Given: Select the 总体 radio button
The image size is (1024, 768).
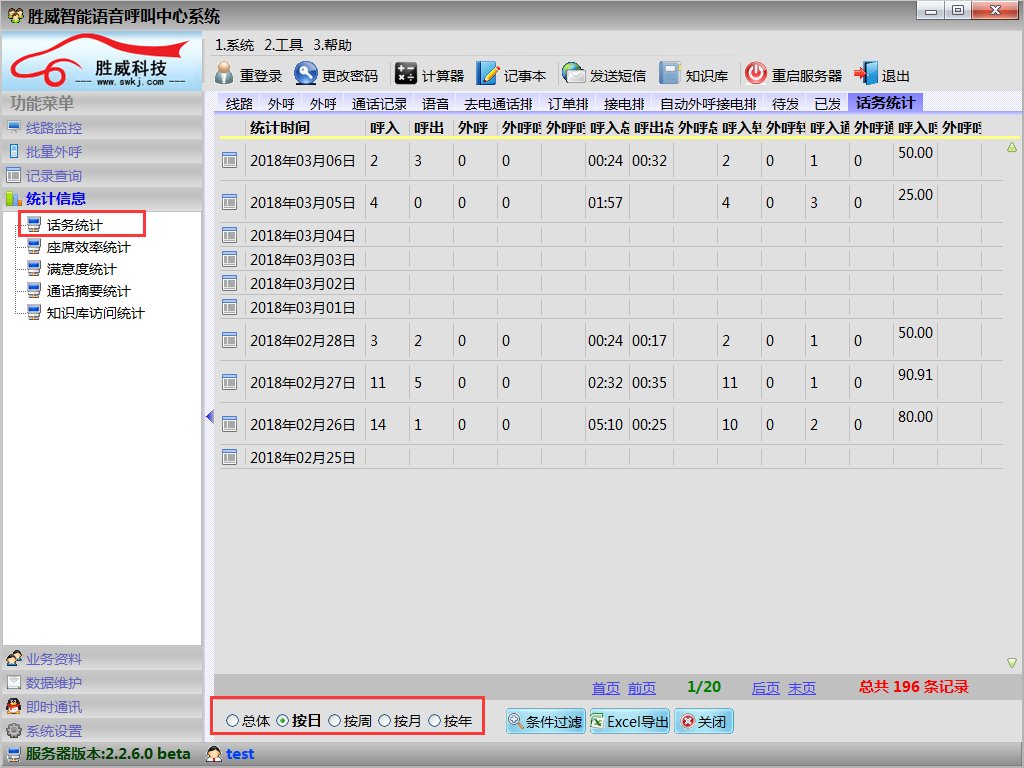Looking at the screenshot, I should click(233, 721).
